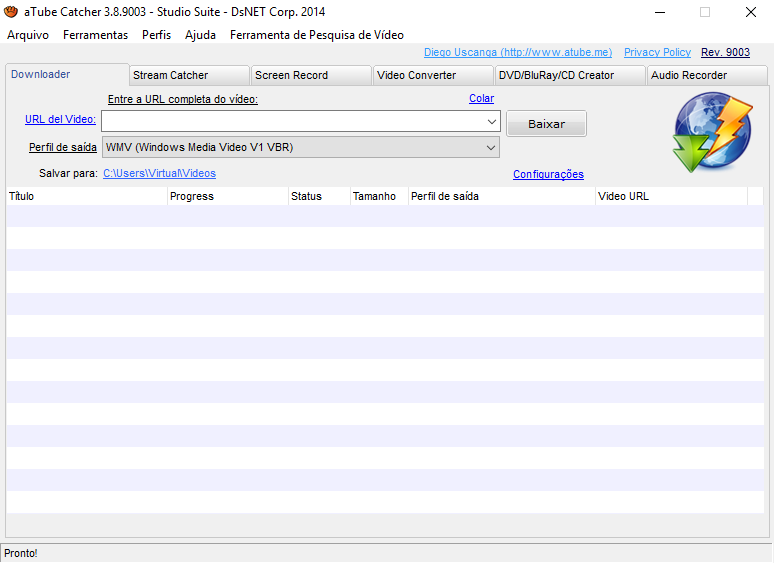Viewport: 774px width, 563px height.
Task: Click the Colar paste link
Action: [x=481, y=99]
